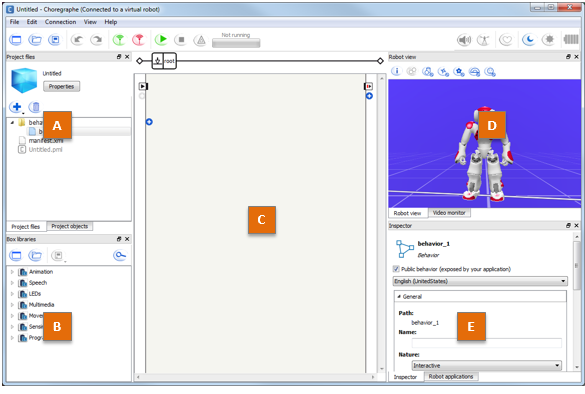Open box library folder icon

coord(35,255)
